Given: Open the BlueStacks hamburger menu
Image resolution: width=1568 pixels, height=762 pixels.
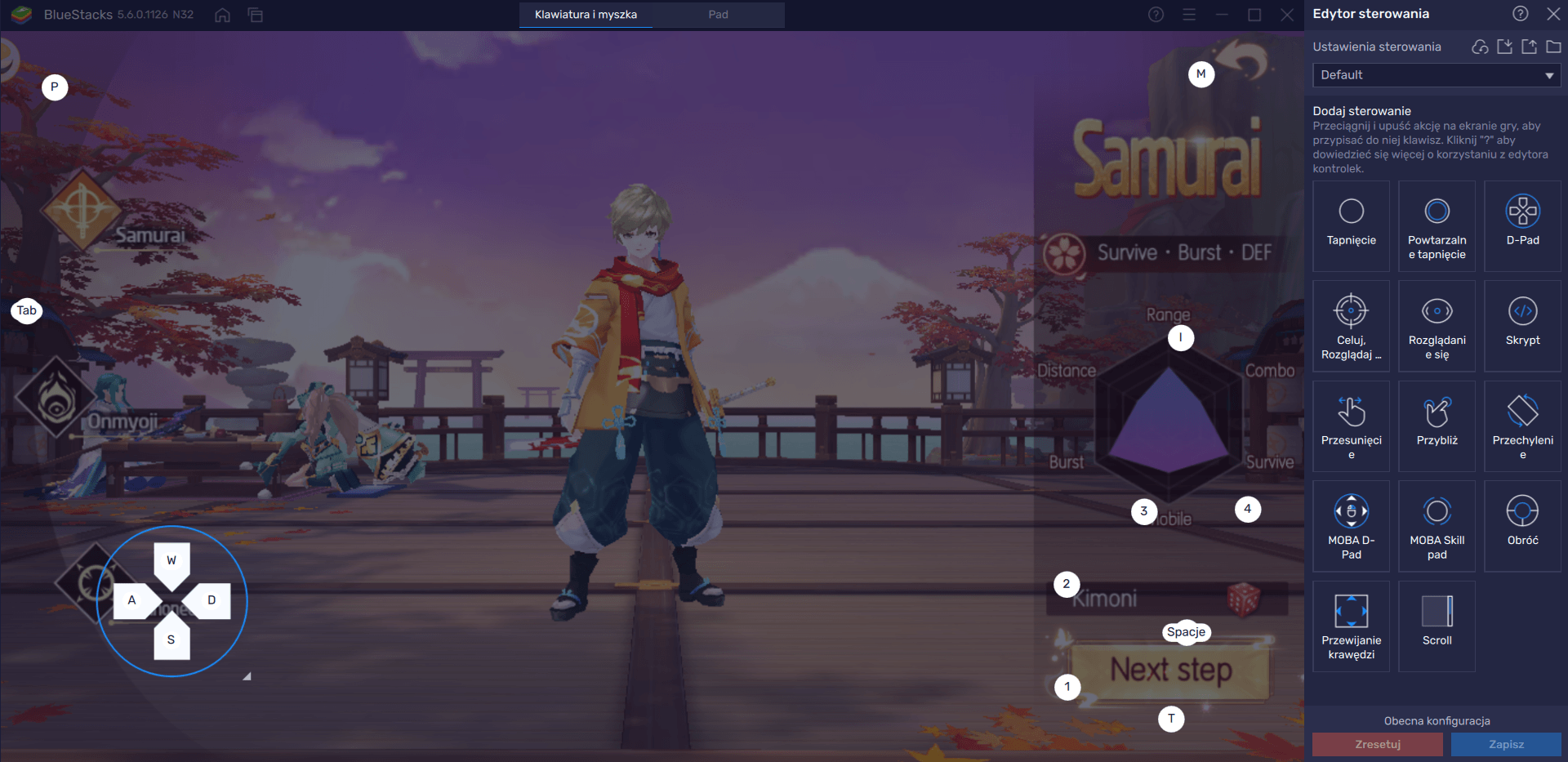Looking at the screenshot, I should (1189, 15).
